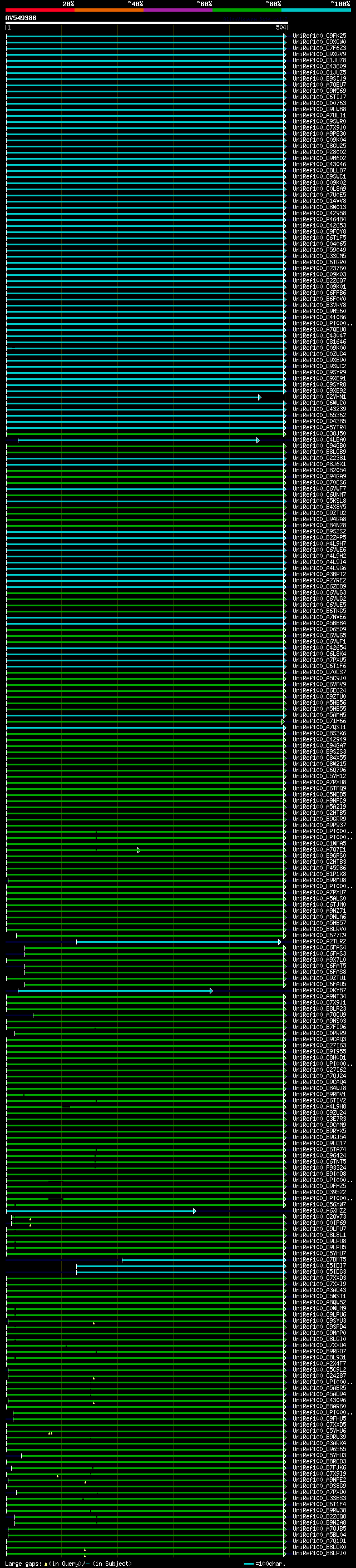Viewport: 356px width, 1568px height.
Task: Open the UniRef100_P28002 hit label
Action: [319, 152]
